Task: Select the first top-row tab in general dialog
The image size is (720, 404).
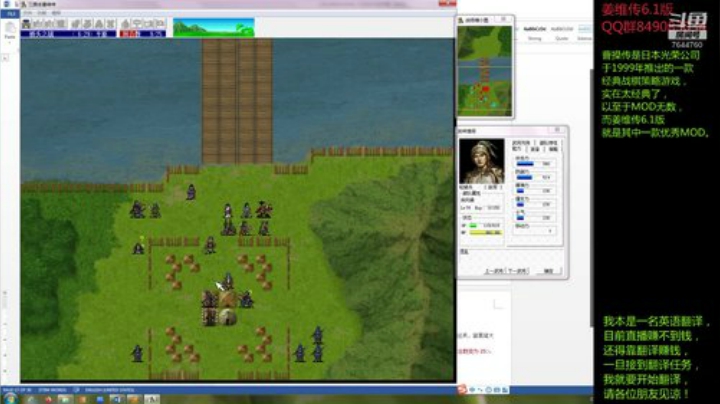Action: [x=521, y=143]
